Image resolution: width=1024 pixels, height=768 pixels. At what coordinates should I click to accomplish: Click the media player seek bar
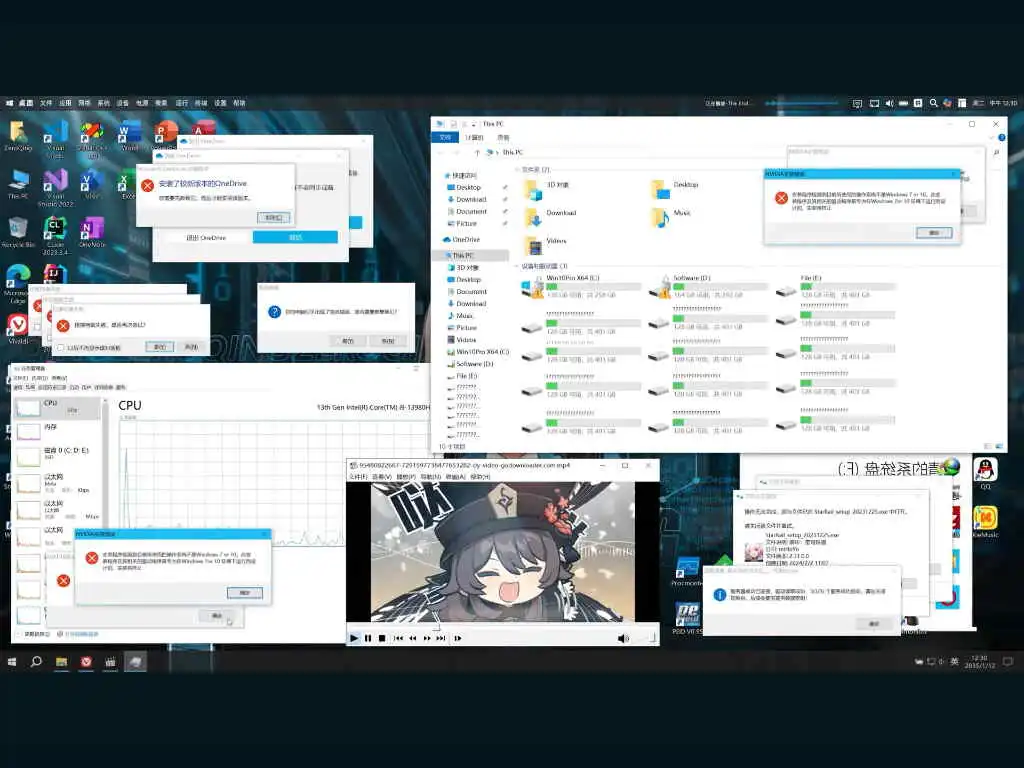(x=502, y=626)
